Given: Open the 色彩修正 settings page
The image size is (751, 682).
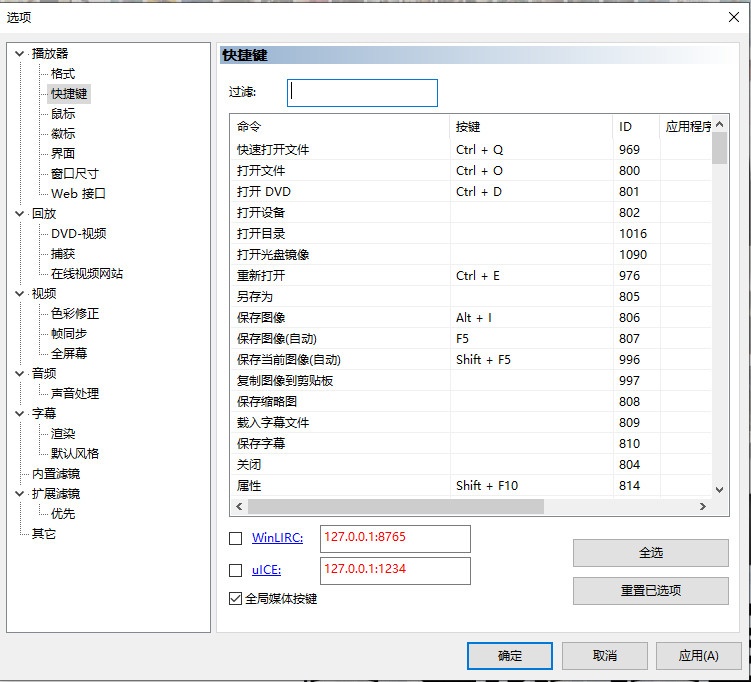Looking at the screenshot, I should coord(75,314).
